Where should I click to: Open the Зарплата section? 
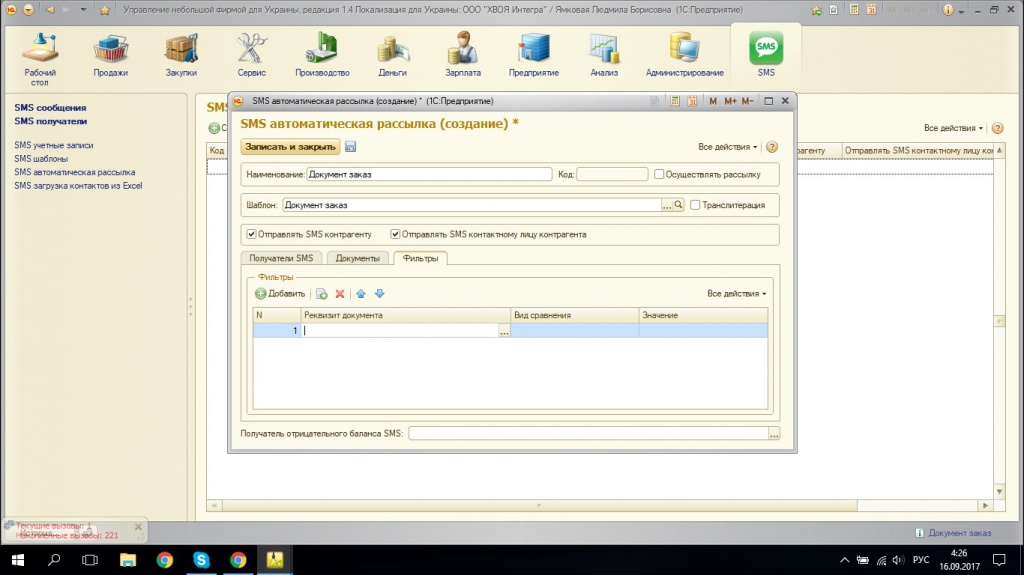pos(463,57)
